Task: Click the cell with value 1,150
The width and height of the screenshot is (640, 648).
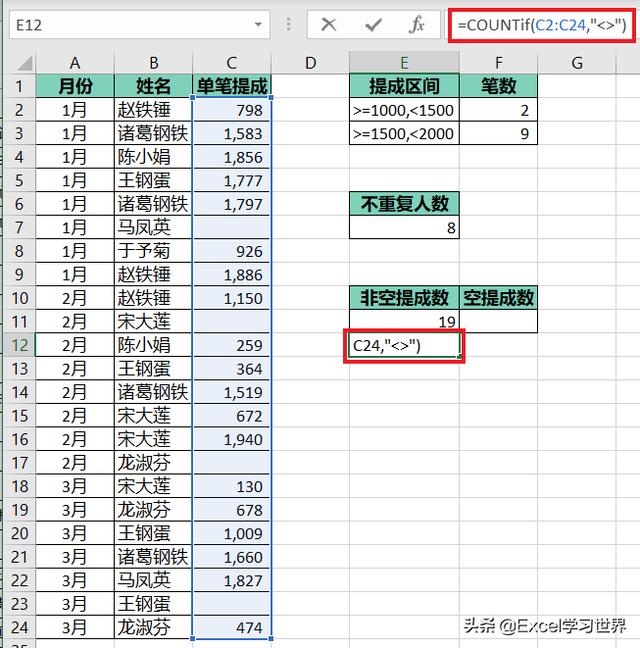Action: (231, 298)
